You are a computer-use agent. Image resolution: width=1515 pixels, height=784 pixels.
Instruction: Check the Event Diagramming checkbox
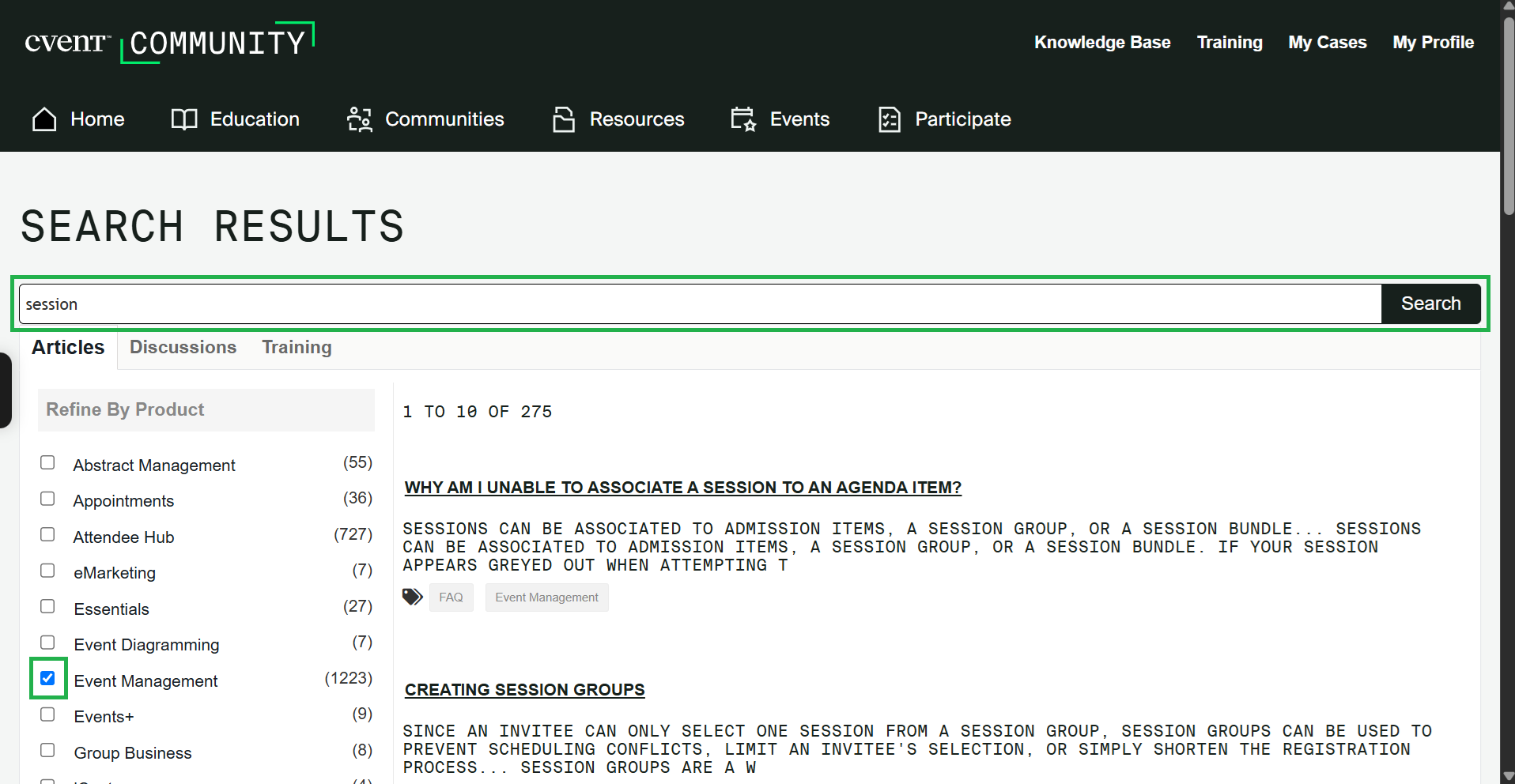tap(47, 643)
